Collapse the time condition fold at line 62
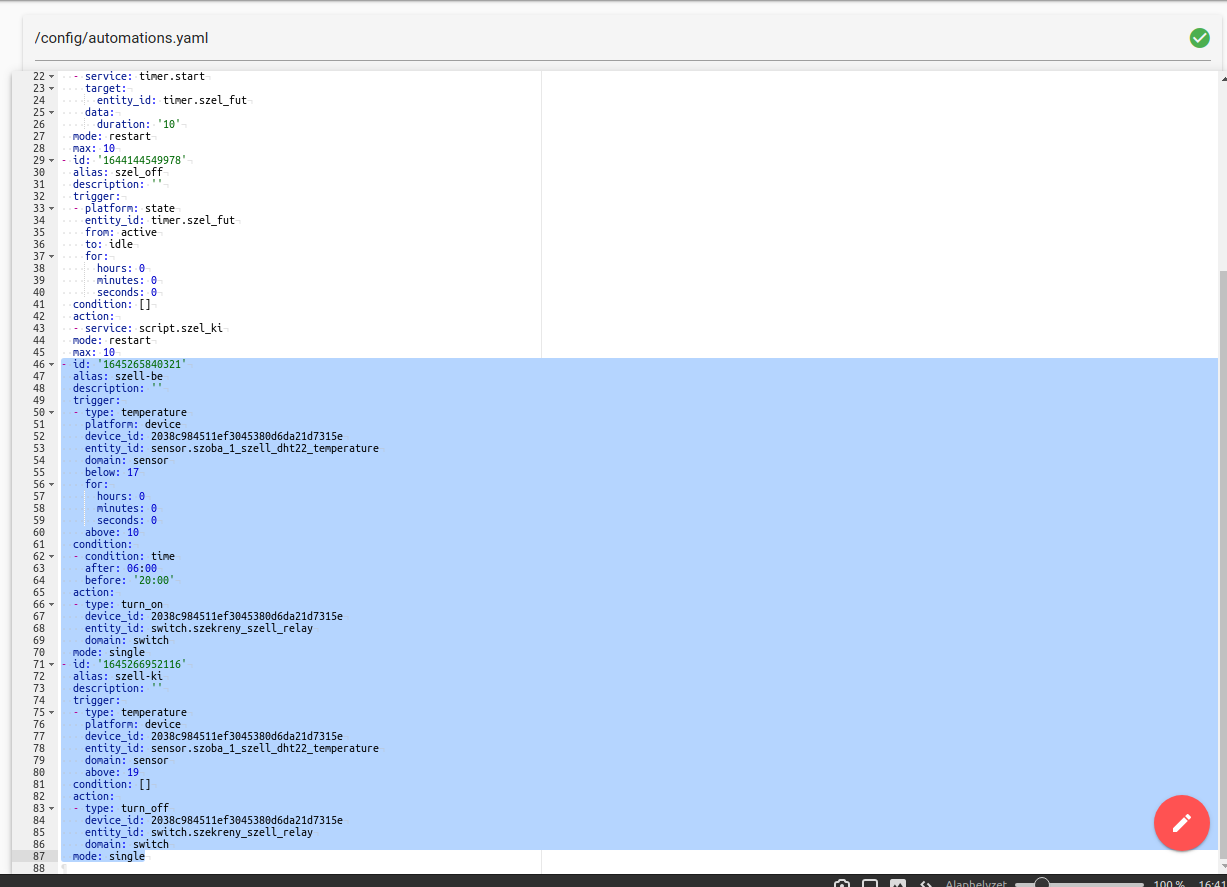The width and height of the screenshot is (1227, 887). pos(53,556)
